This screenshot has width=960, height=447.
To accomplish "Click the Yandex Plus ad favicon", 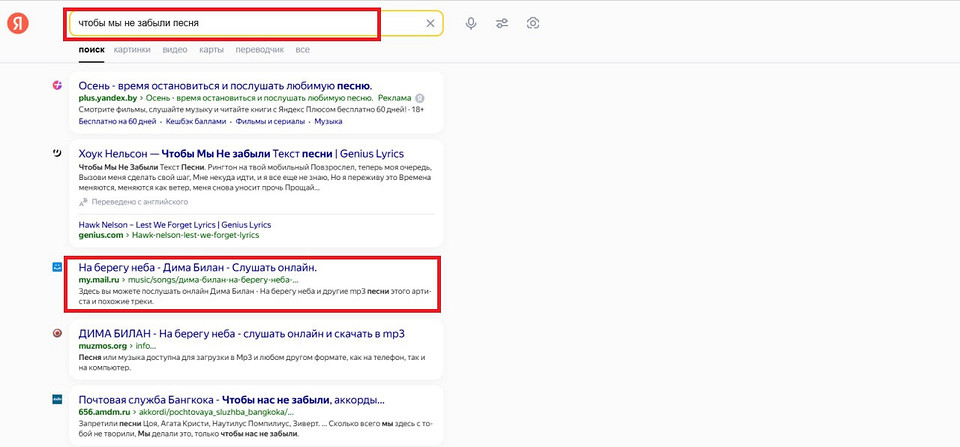I will coord(57,86).
